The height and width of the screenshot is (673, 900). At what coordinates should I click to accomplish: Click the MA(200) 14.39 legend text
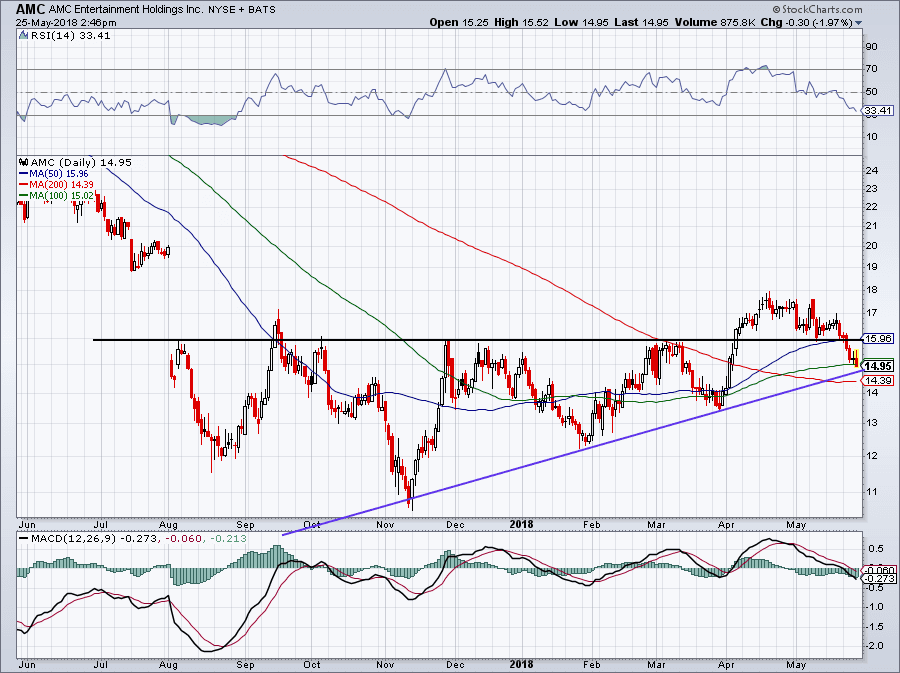[x=61, y=185]
